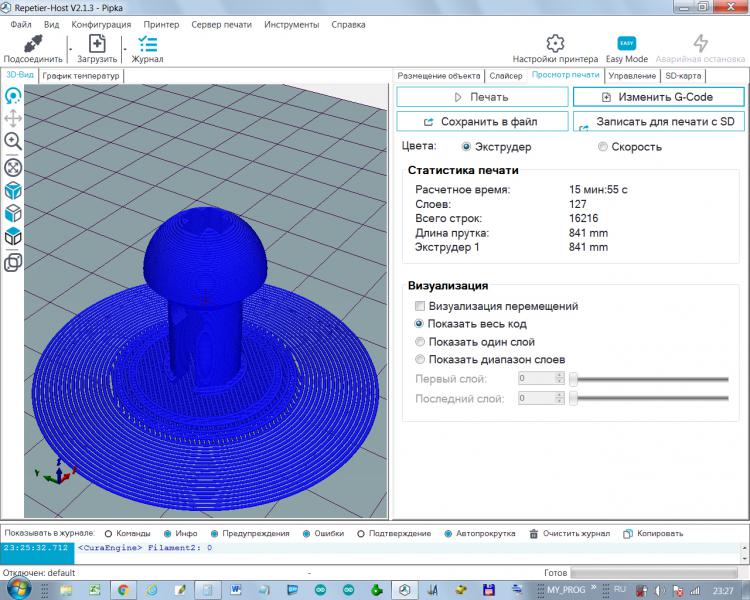Switch to the Слайсер tab
The height and width of the screenshot is (600, 750).
(x=505, y=76)
